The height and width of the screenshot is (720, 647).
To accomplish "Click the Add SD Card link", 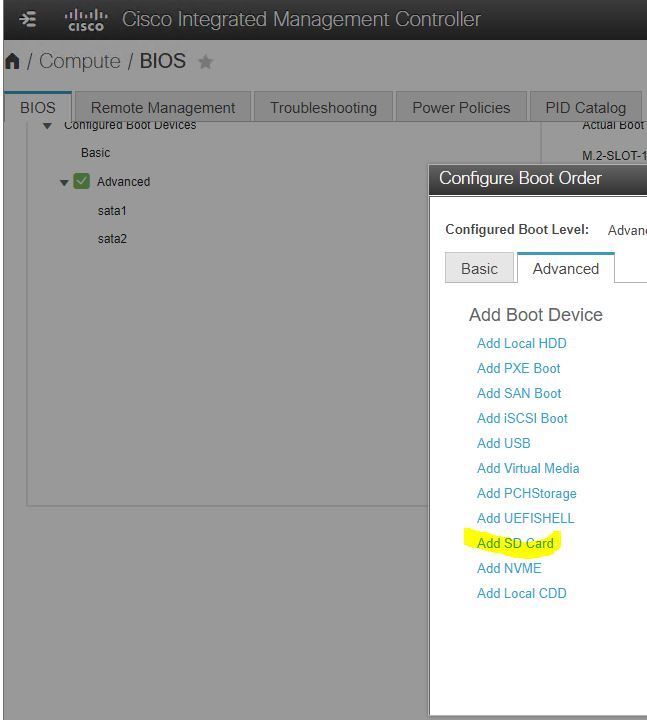I will tap(515, 543).
